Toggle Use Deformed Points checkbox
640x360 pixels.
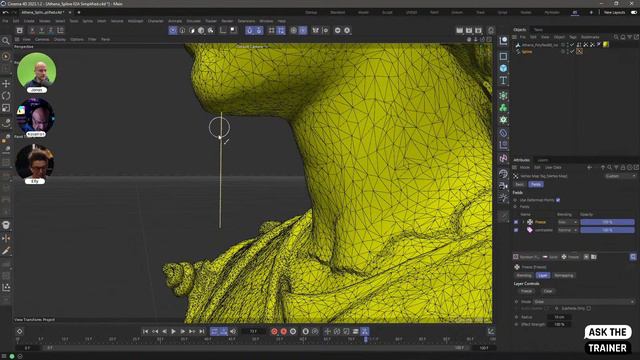coord(558,200)
